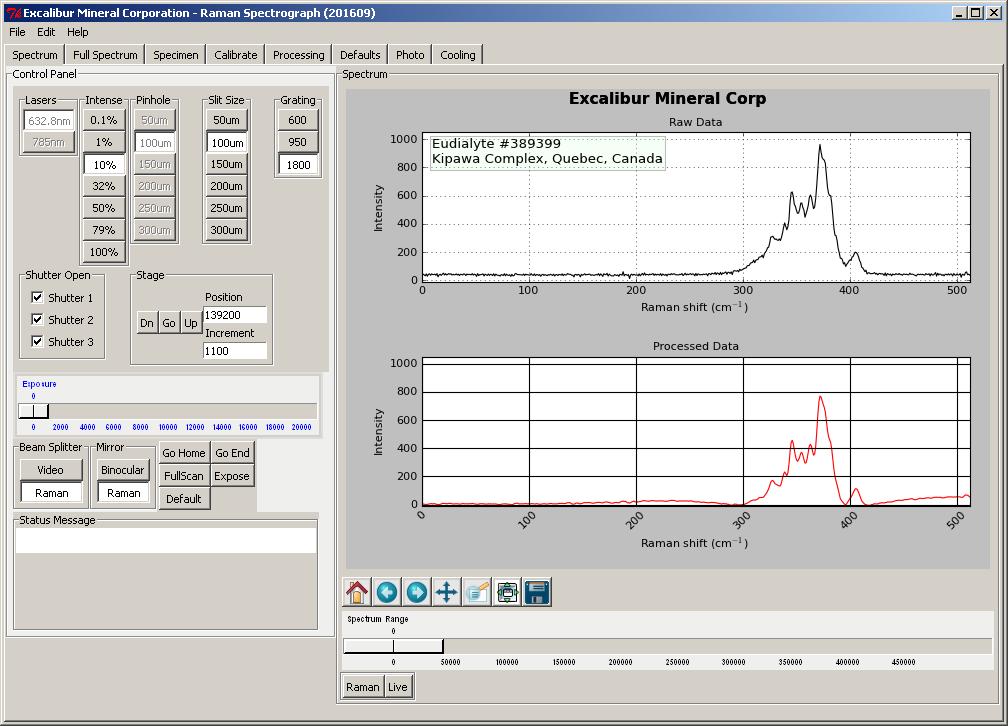Go to the Calibrate tab
This screenshot has width=1008, height=726.
point(235,55)
